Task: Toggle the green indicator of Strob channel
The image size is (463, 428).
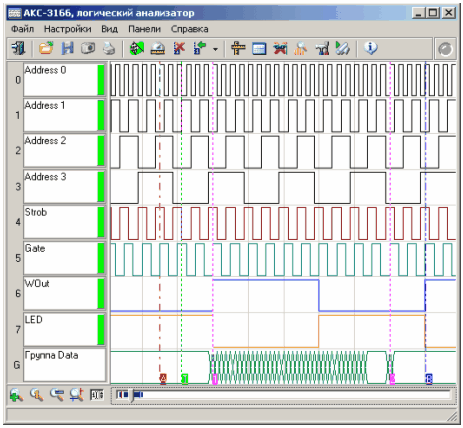Action: point(101,222)
